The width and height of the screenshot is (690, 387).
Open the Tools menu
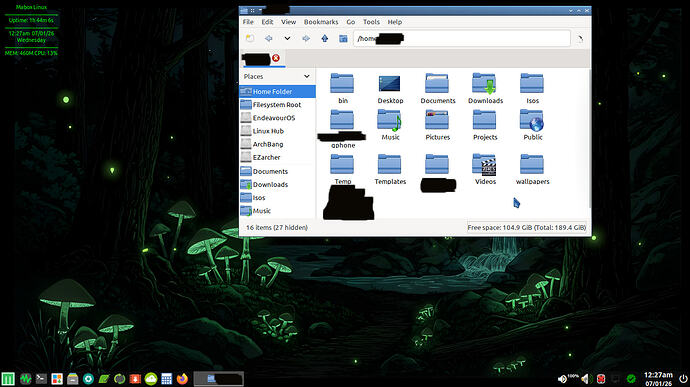pyautogui.click(x=371, y=22)
